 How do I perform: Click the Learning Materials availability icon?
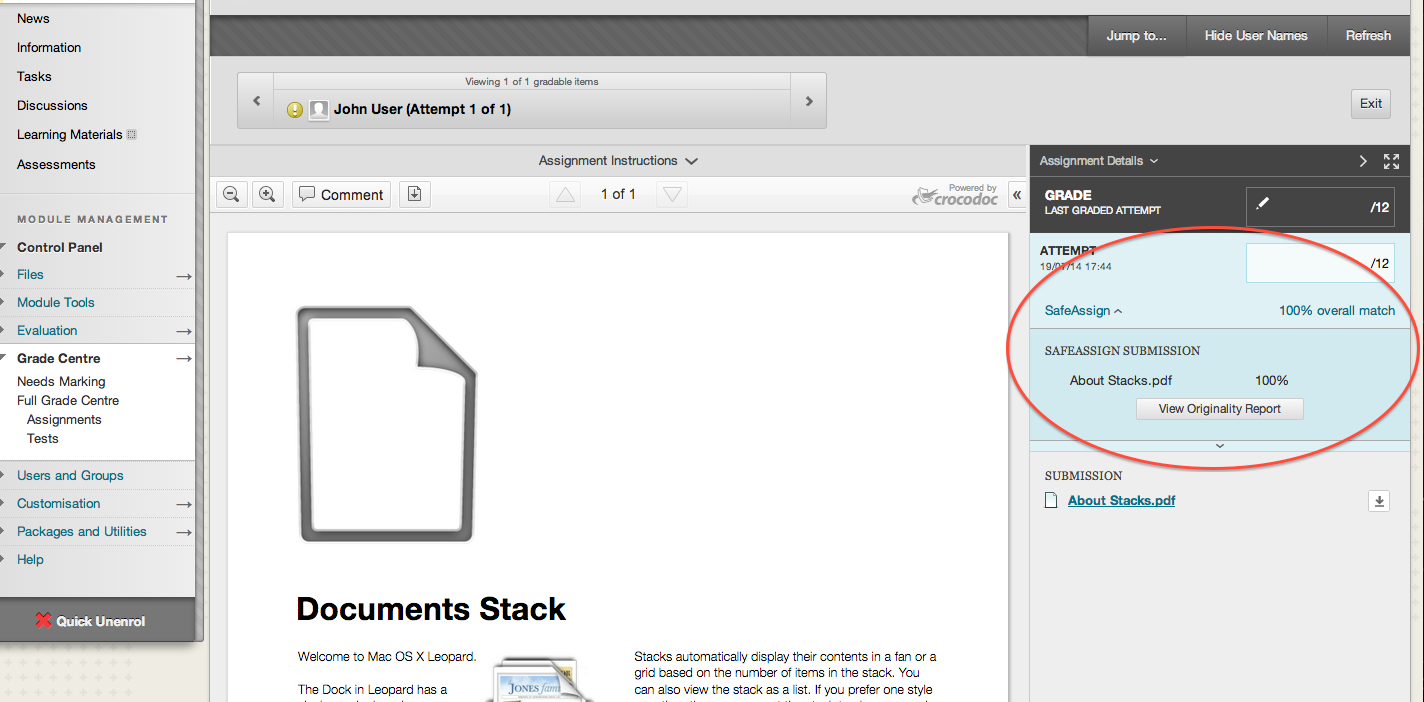(132, 134)
